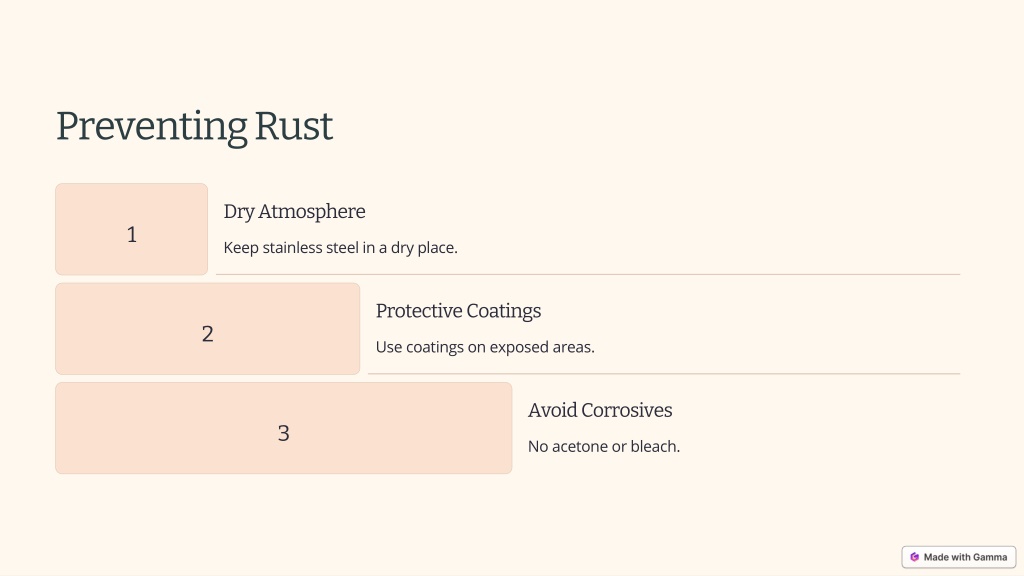Click the step 2 numbered box

(208, 328)
